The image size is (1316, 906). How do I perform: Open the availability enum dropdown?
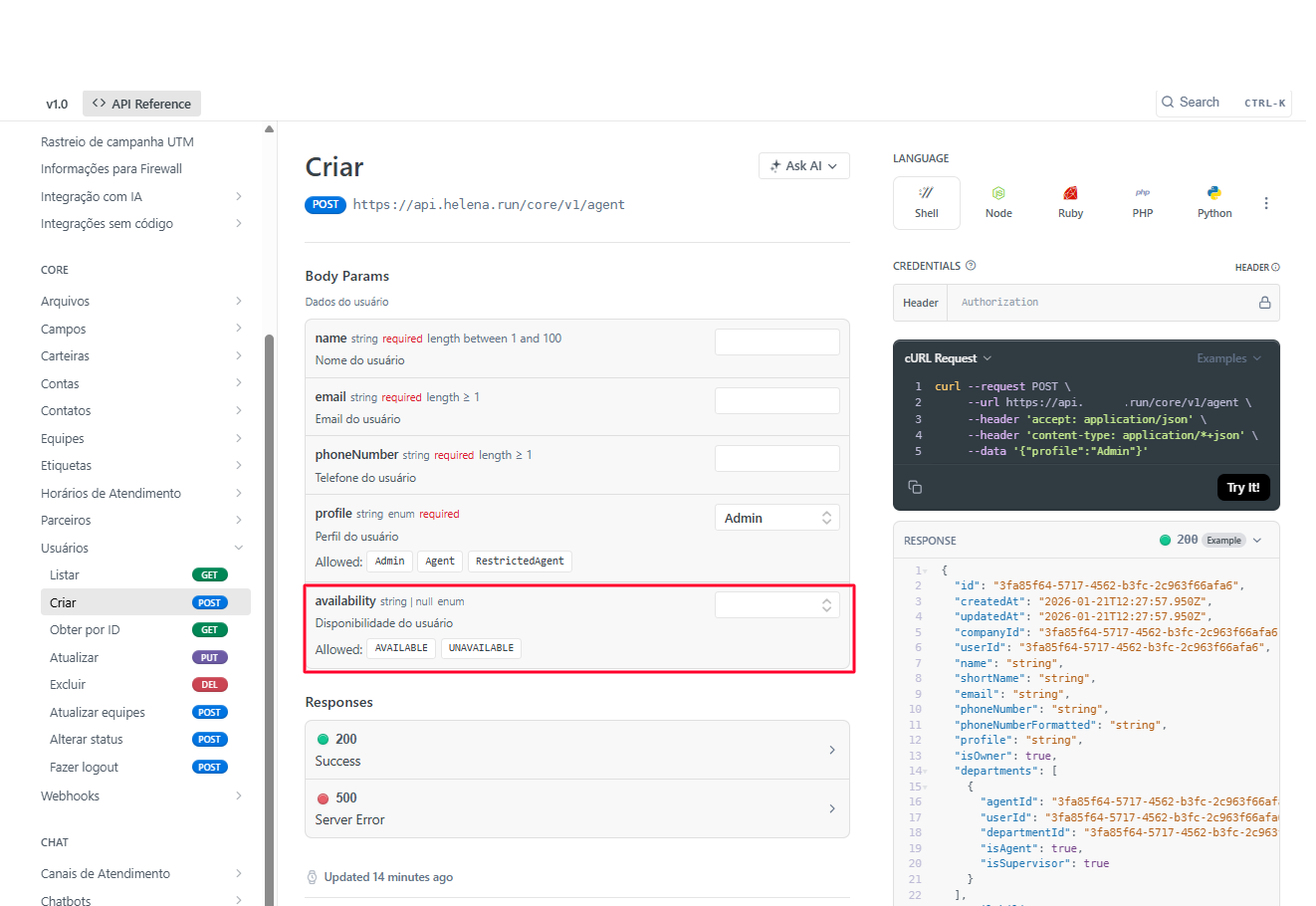[776, 605]
